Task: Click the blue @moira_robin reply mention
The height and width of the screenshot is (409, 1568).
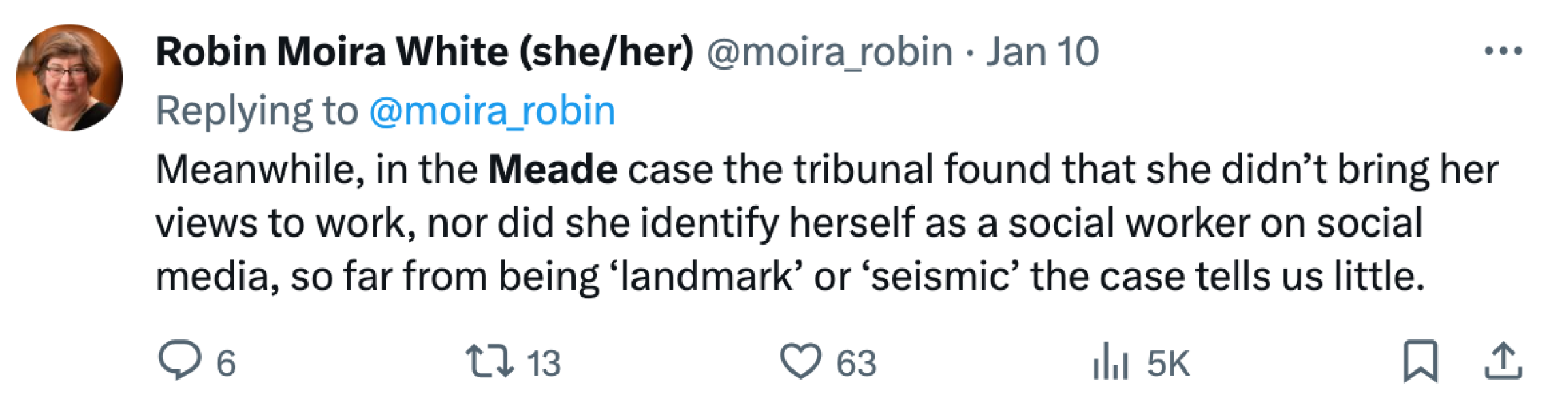Action: [x=492, y=110]
